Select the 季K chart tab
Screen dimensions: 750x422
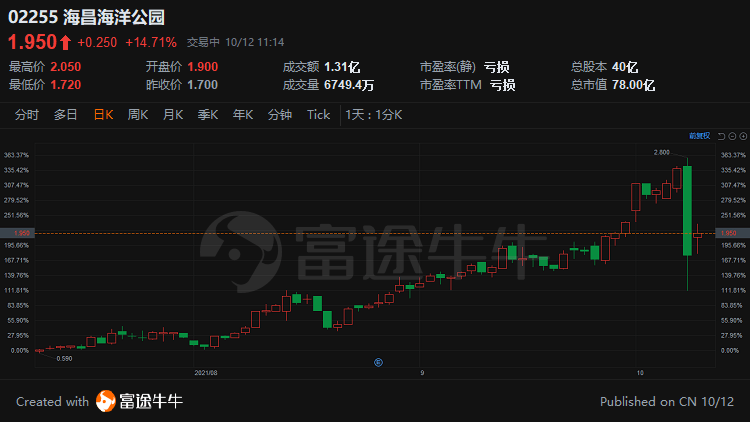[208, 115]
